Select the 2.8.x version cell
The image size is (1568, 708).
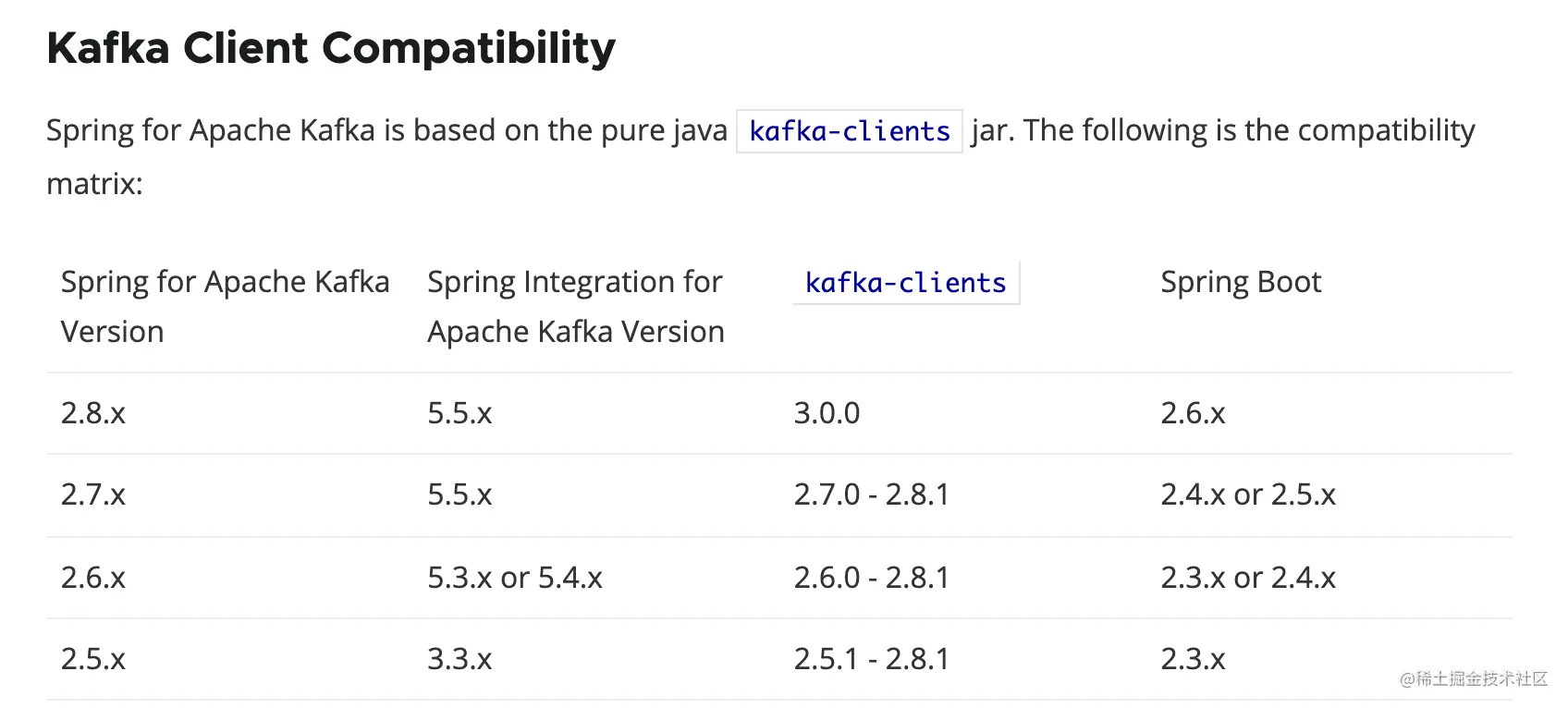tap(93, 413)
